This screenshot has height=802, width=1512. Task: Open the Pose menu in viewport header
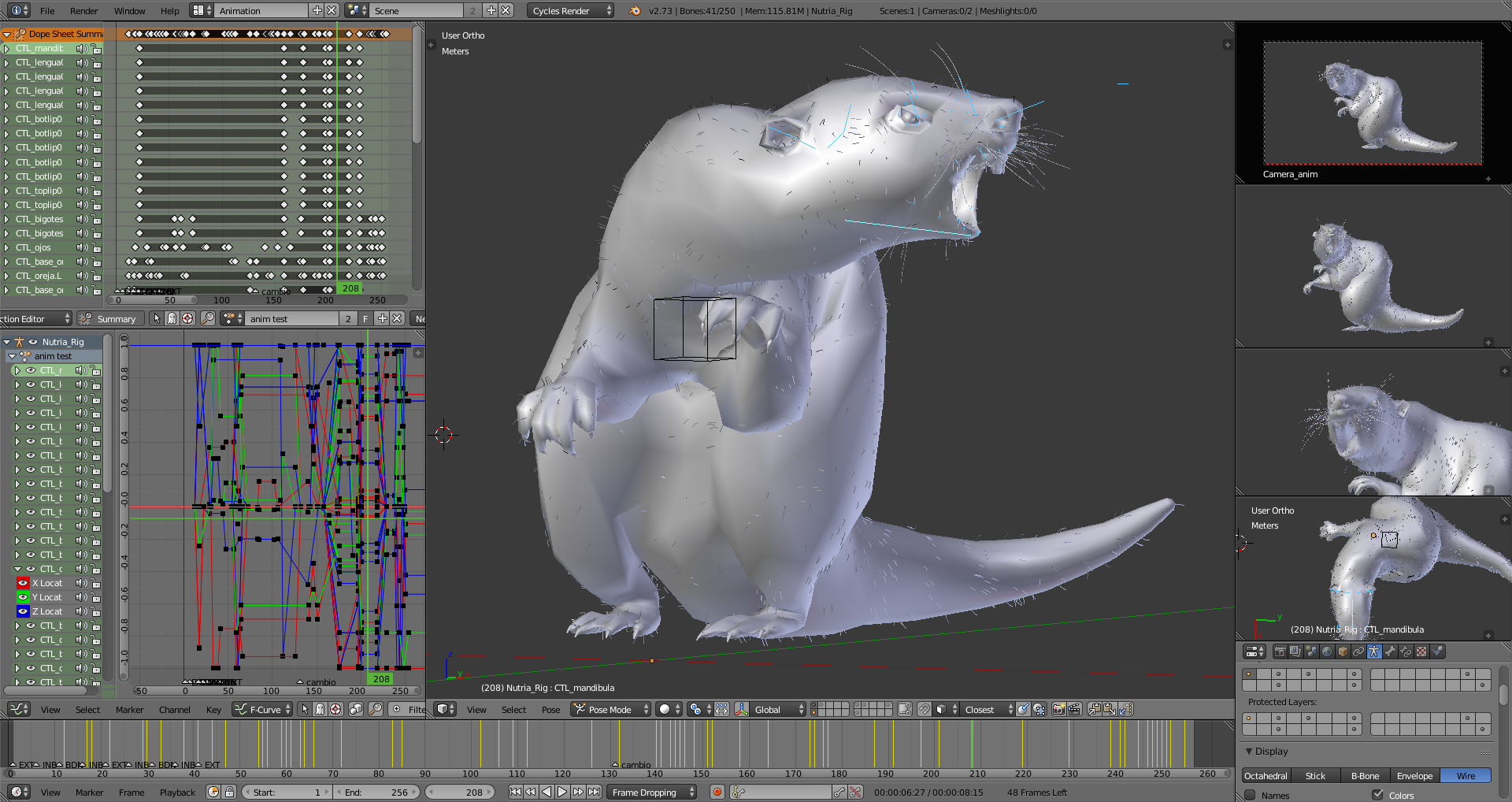click(x=550, y=710)
